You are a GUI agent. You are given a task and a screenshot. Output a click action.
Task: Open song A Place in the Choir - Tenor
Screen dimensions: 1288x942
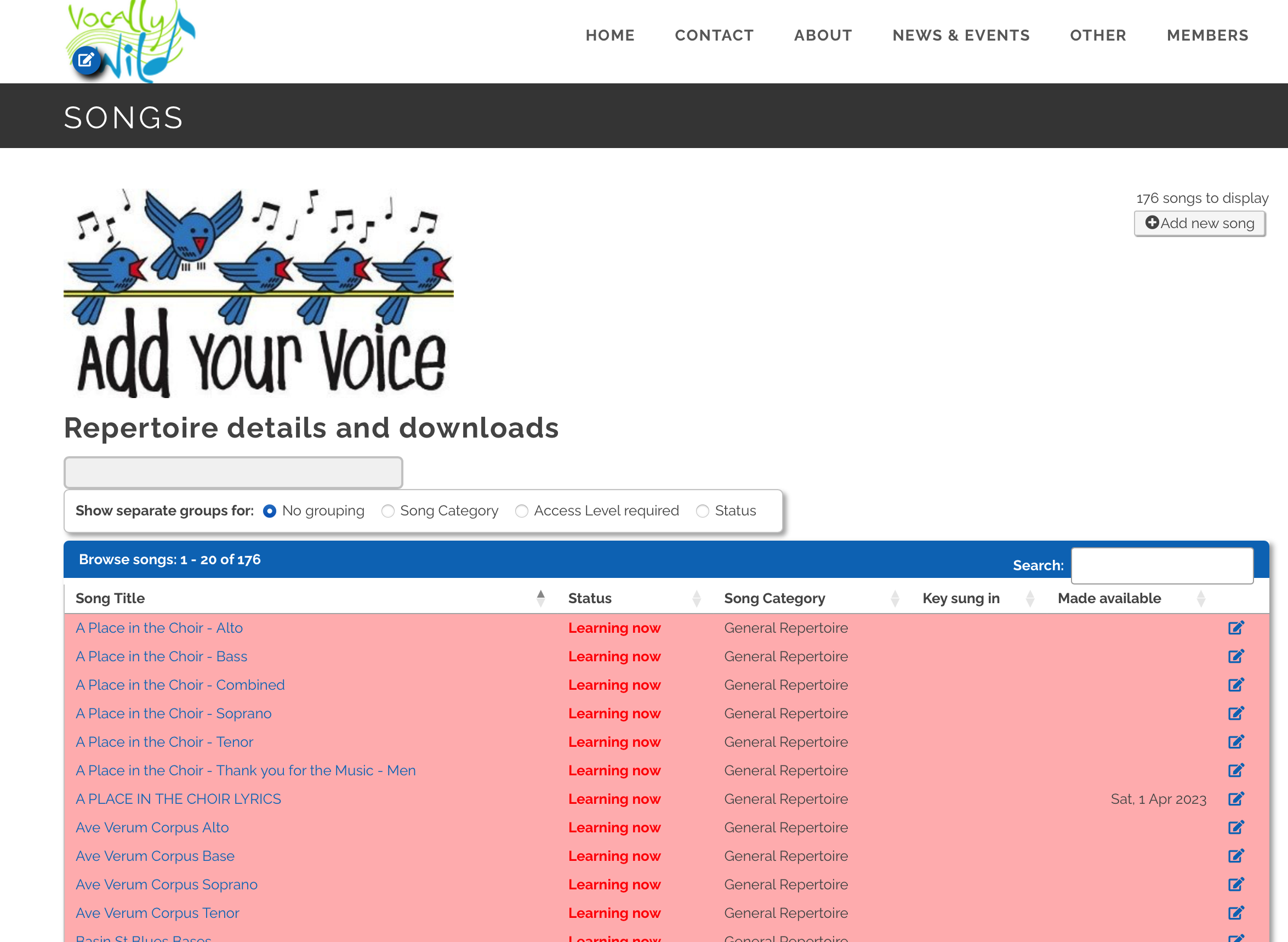pos(164,742)
